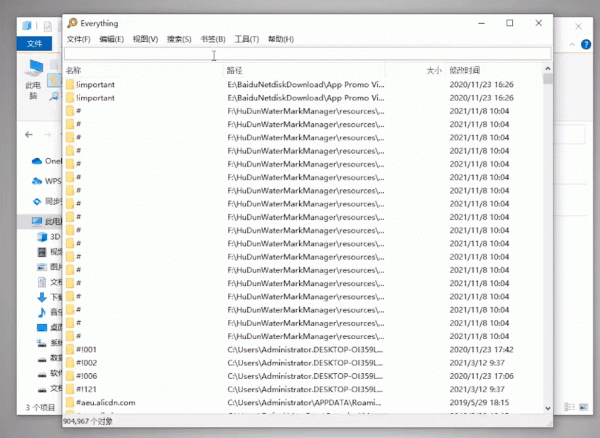Open Explorer help question mark icon
This screenshot has height=438, width=600.
tap(586, 44)
